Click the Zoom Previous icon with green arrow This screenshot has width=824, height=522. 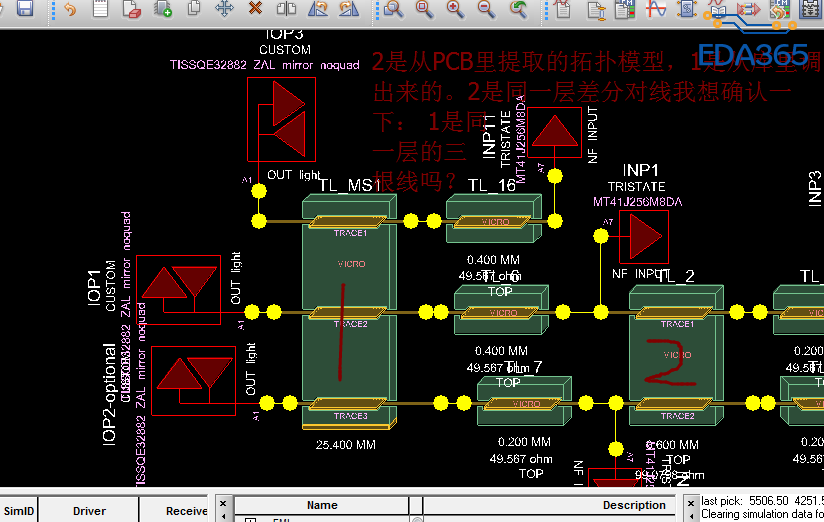[x=518, y=9]
